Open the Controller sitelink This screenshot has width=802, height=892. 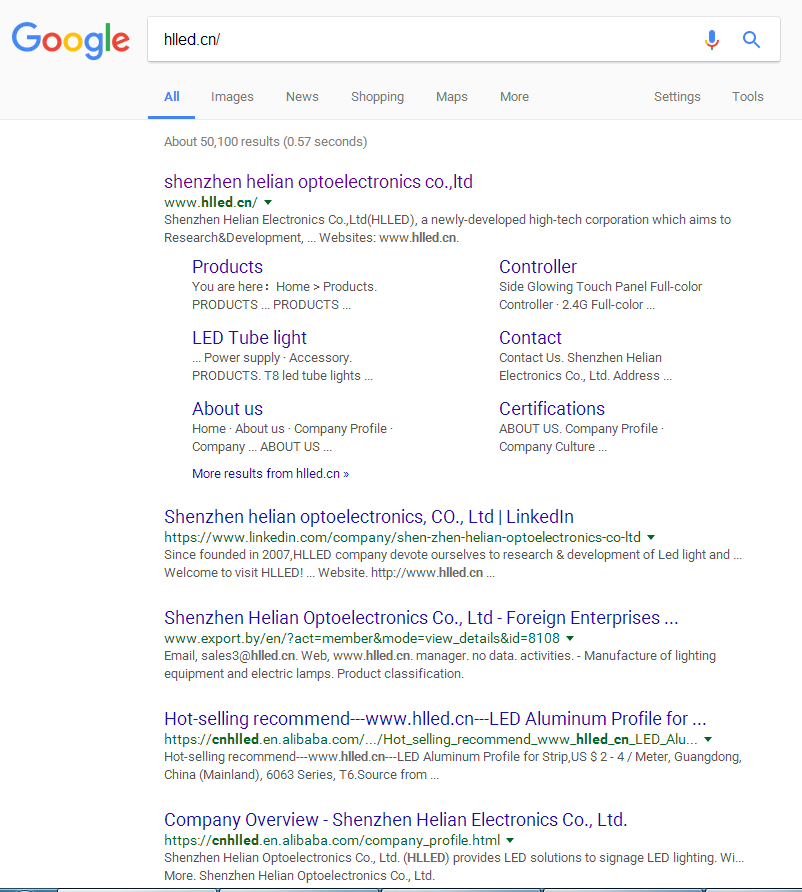[x=538, y=267]
